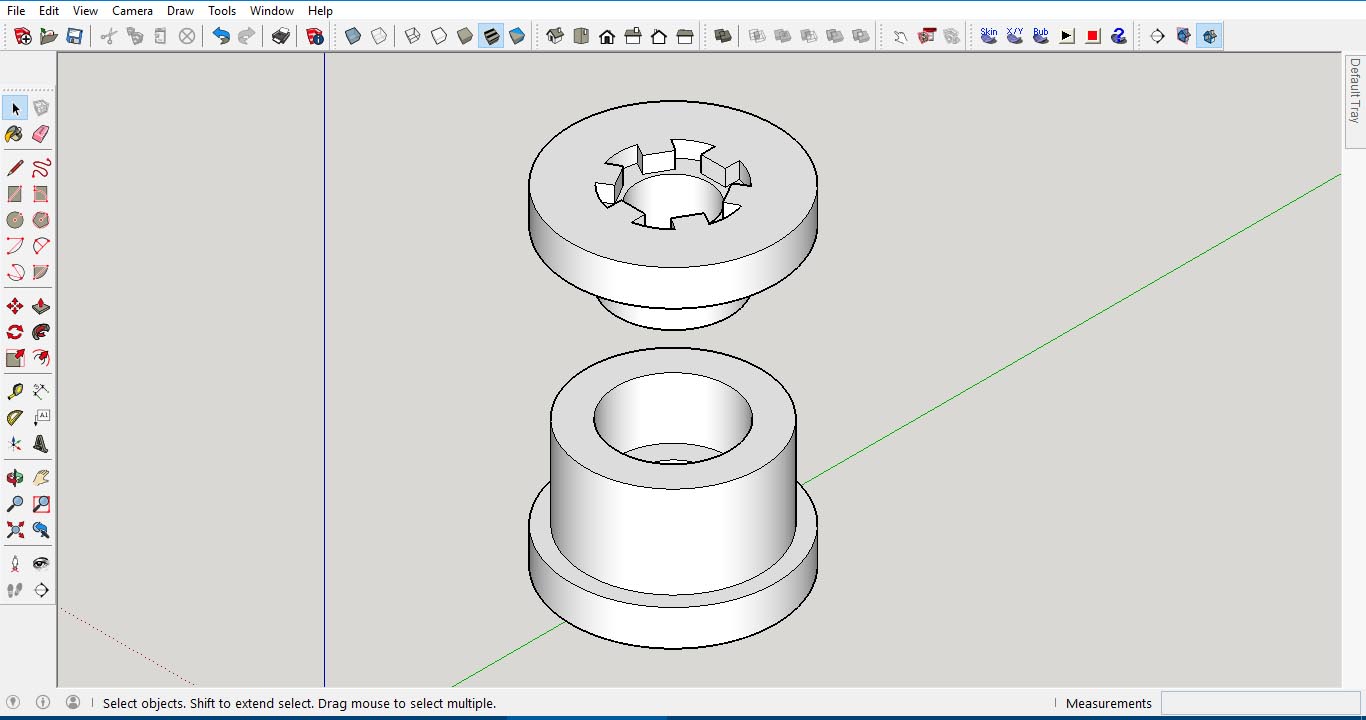Activate the Orbit tool
The height and width of the screenshot is (720, 1366).
point(14,477)
